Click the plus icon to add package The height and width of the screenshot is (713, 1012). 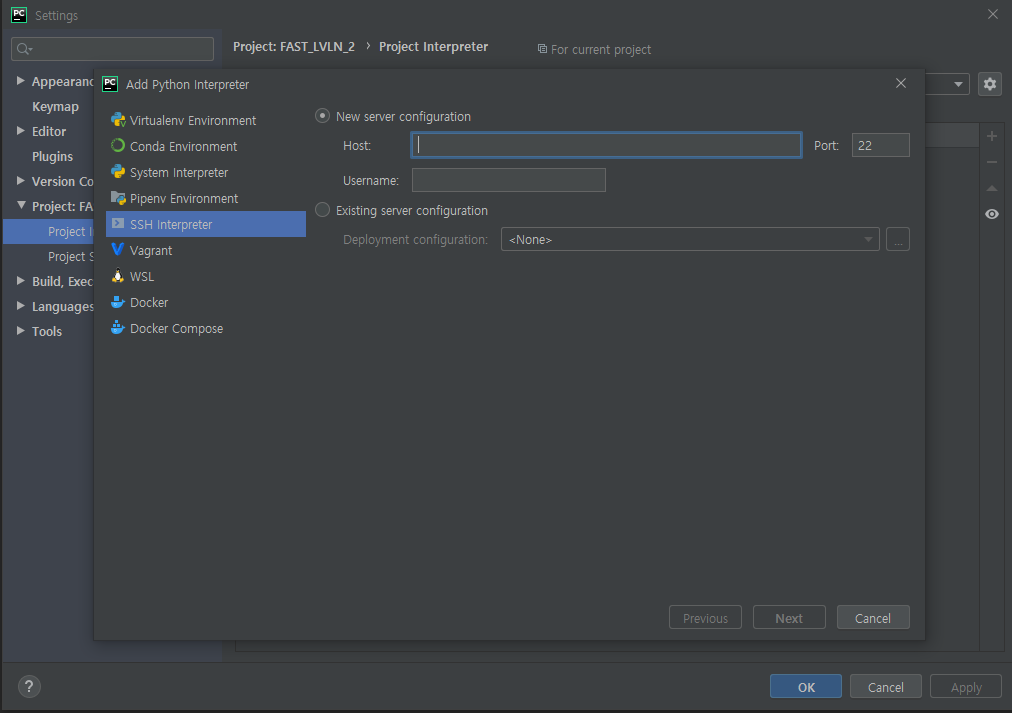coord(992,136)
